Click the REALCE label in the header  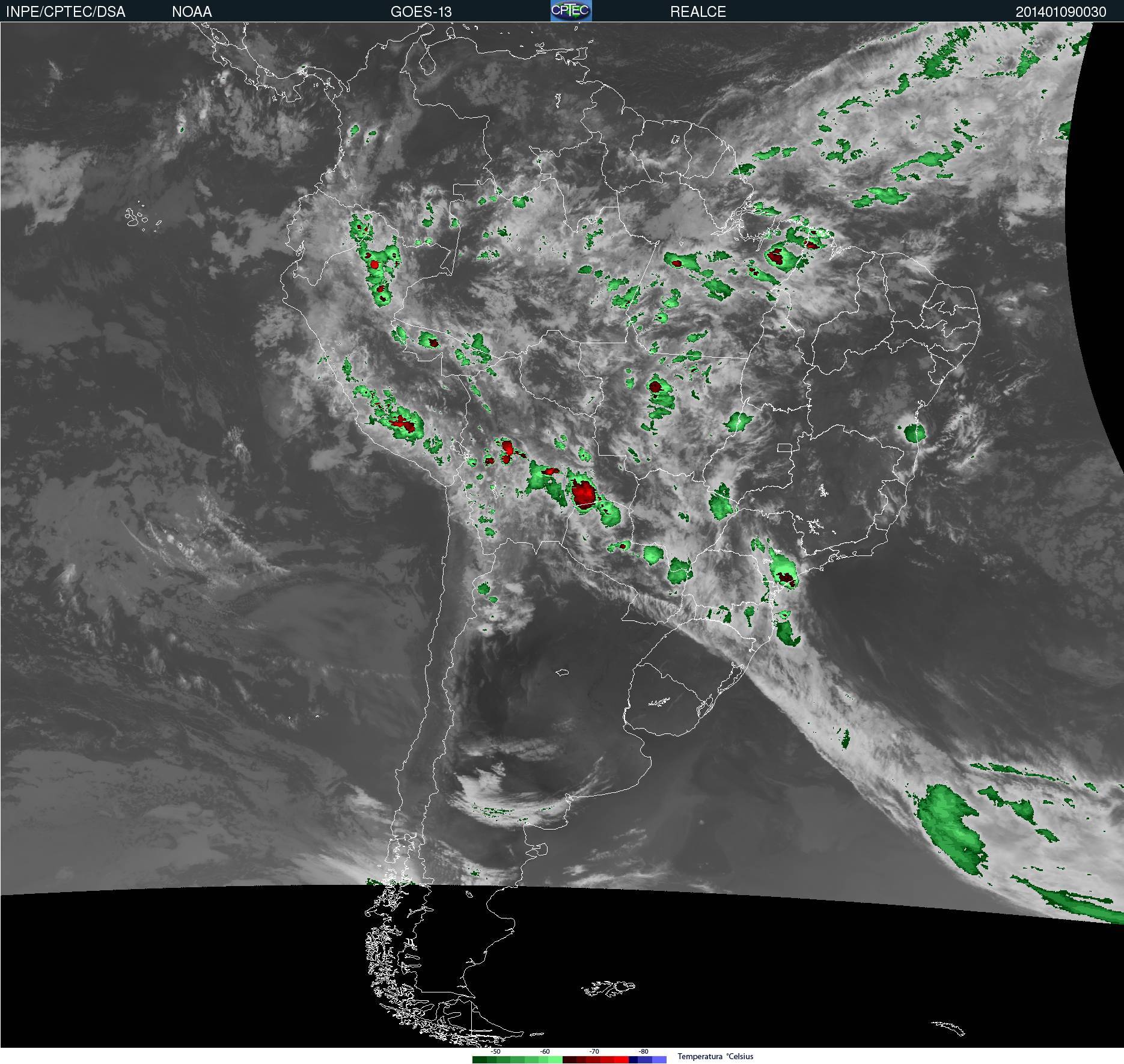(x=698, y=11)
